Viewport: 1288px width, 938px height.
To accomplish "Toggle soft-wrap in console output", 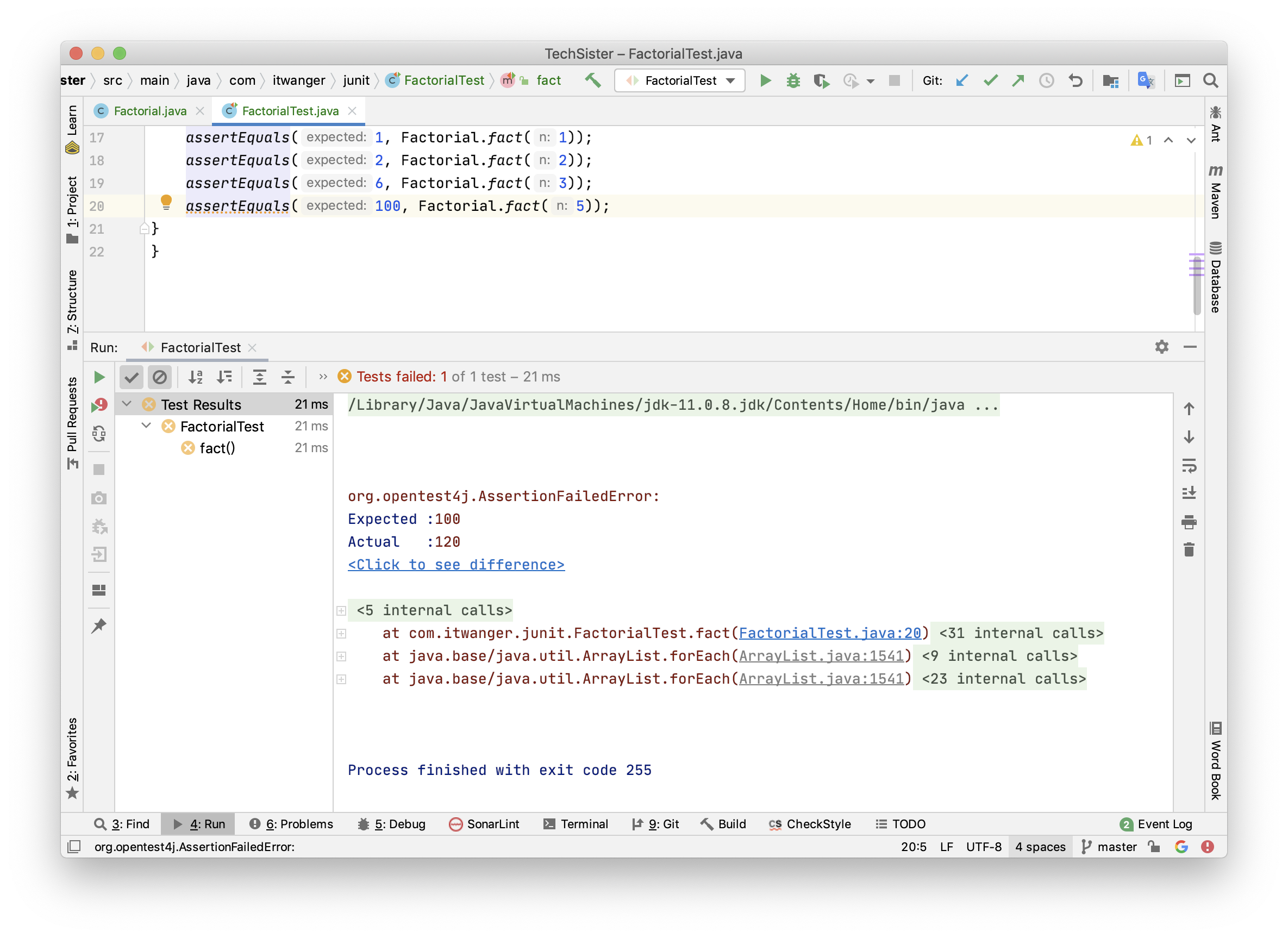I will 1189,466.
